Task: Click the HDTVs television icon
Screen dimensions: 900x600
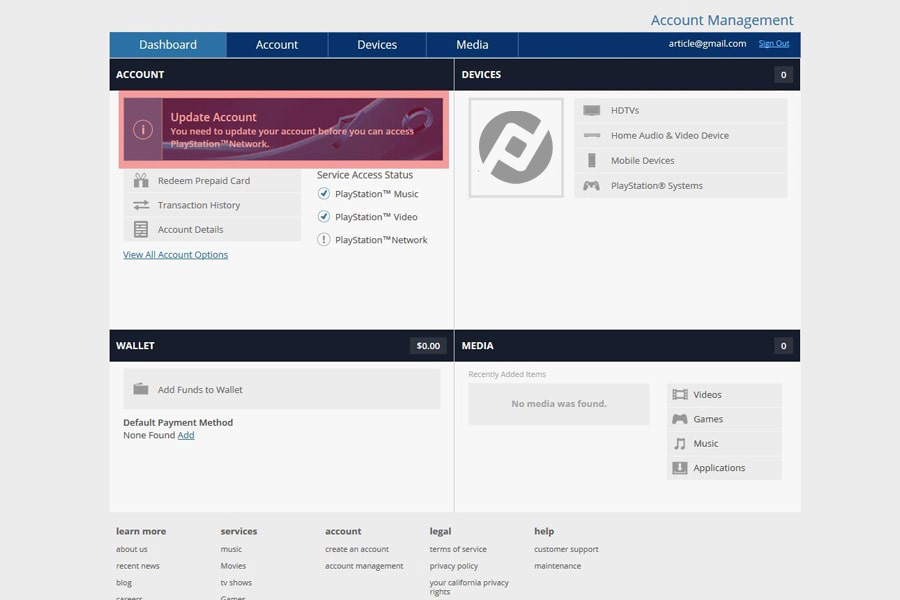Action: click(592, 110)
